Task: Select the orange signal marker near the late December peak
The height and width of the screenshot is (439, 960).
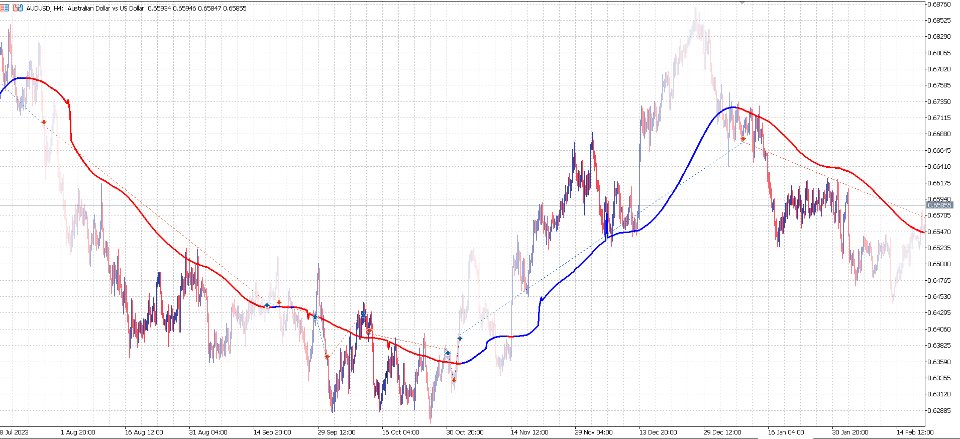Action: [x=743, y=139]
